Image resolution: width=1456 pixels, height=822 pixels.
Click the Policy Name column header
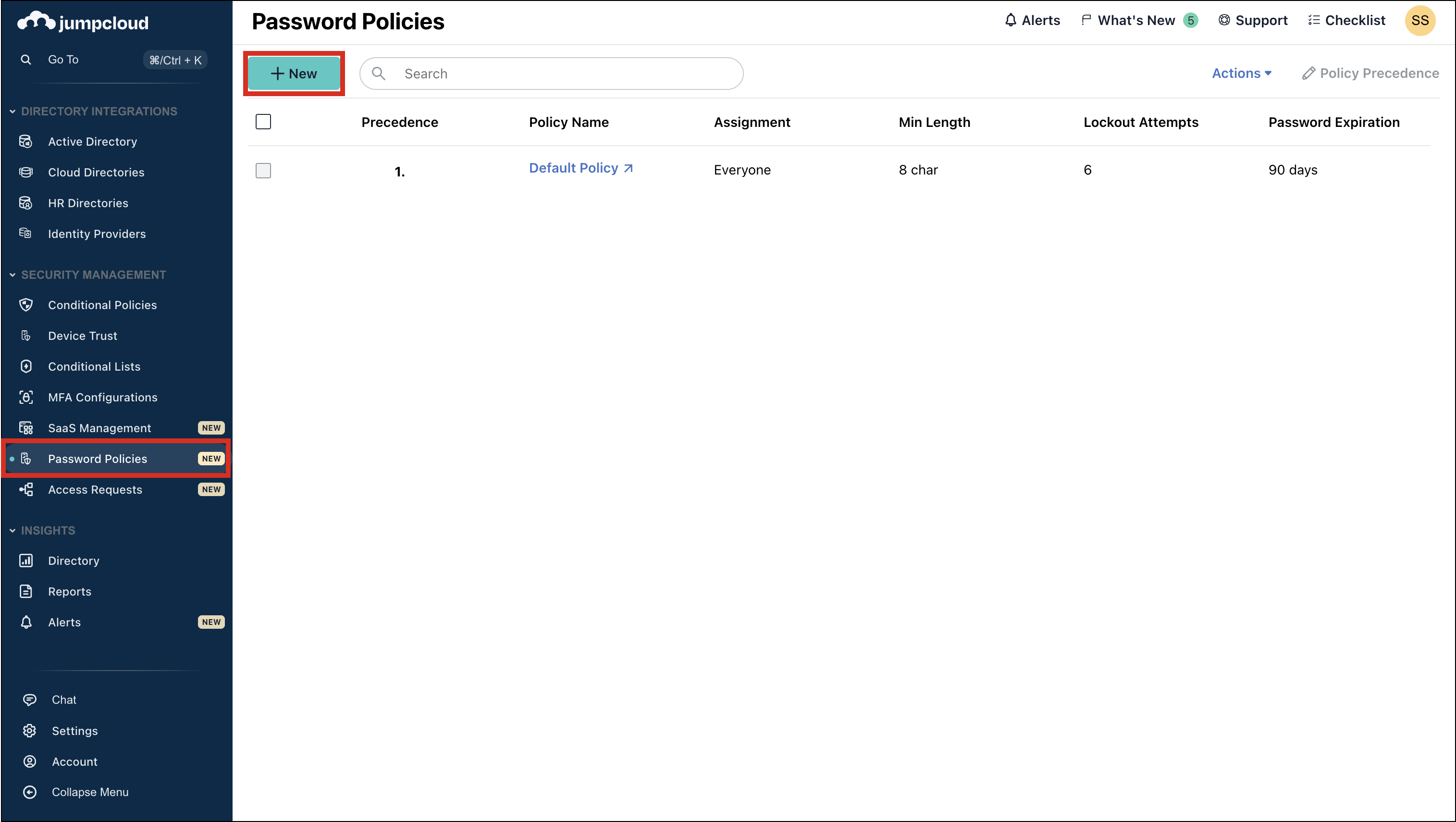click(x=568, y=122)
